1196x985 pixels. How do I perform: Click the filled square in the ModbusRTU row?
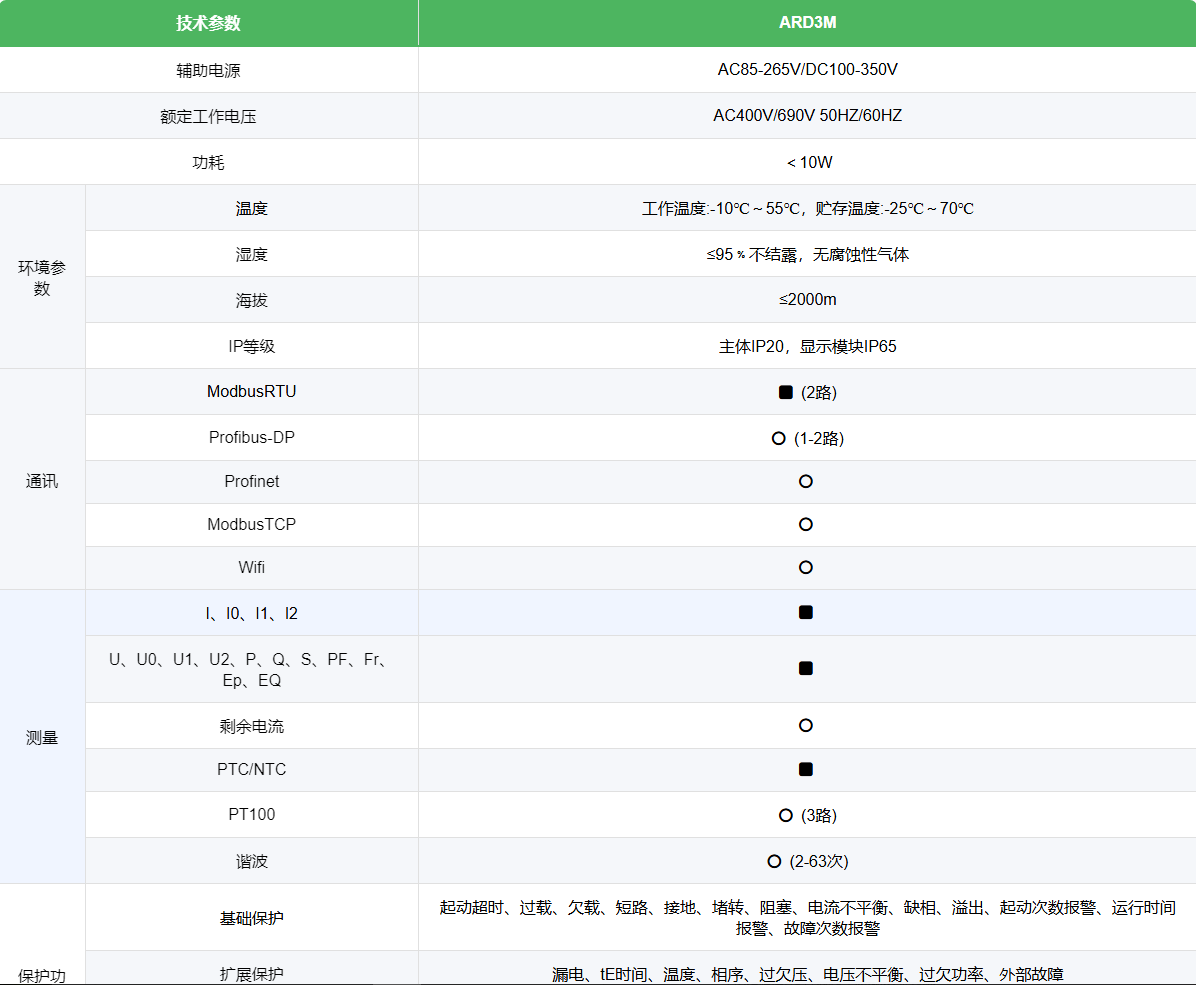click(785, 392)
